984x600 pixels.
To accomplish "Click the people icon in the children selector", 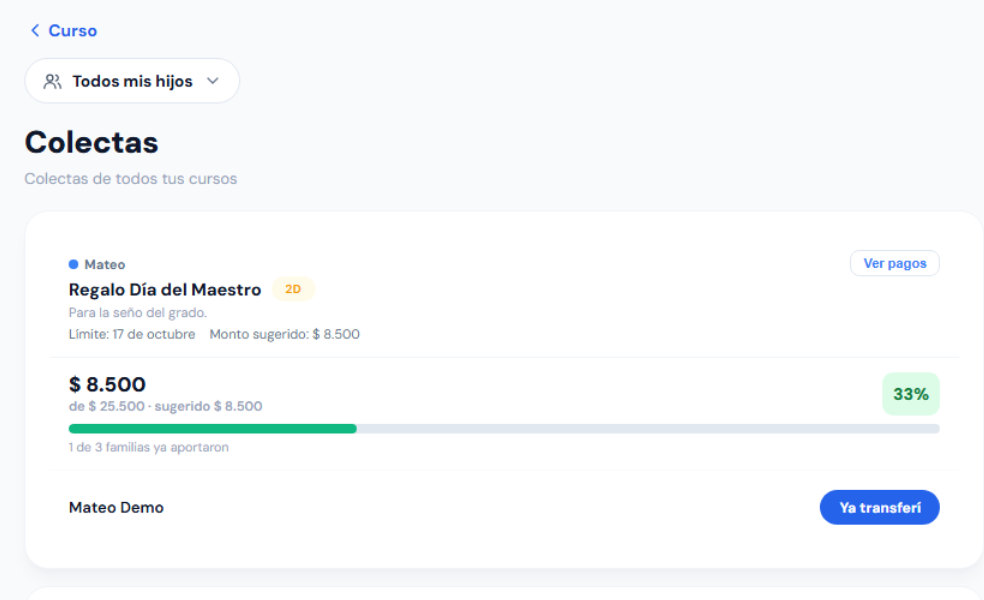I will point(53,82).
